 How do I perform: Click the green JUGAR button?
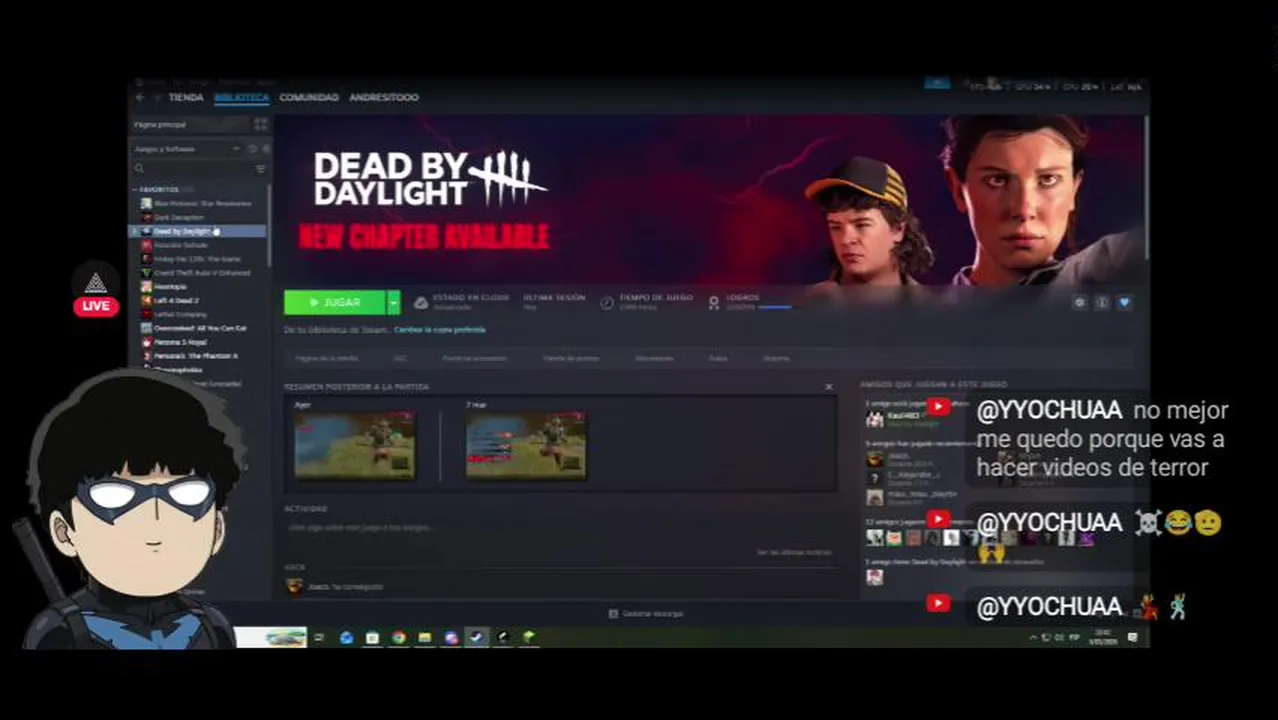coord(335,302)
